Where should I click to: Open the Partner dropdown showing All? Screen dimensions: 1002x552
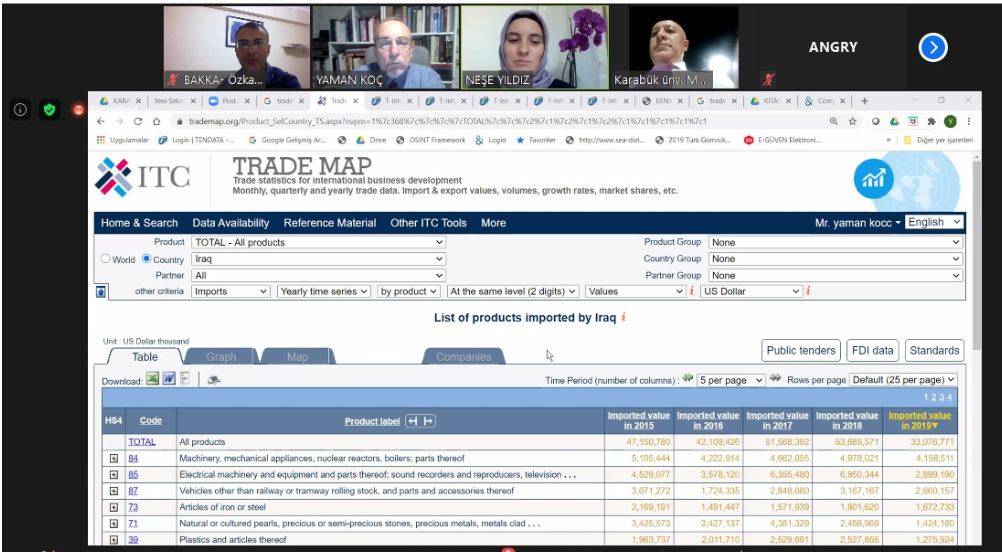coord(318,275)
